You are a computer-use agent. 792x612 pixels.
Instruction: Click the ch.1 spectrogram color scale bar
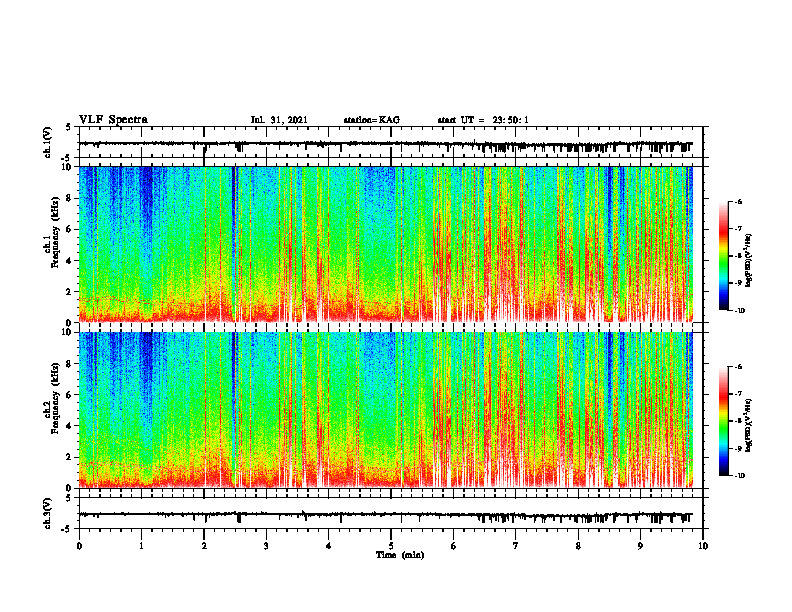(724, 256)
